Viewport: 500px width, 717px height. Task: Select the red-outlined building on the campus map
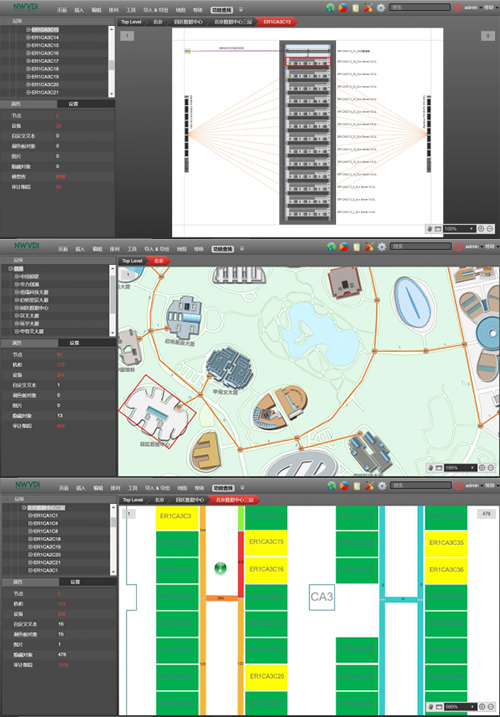point(157,412)
